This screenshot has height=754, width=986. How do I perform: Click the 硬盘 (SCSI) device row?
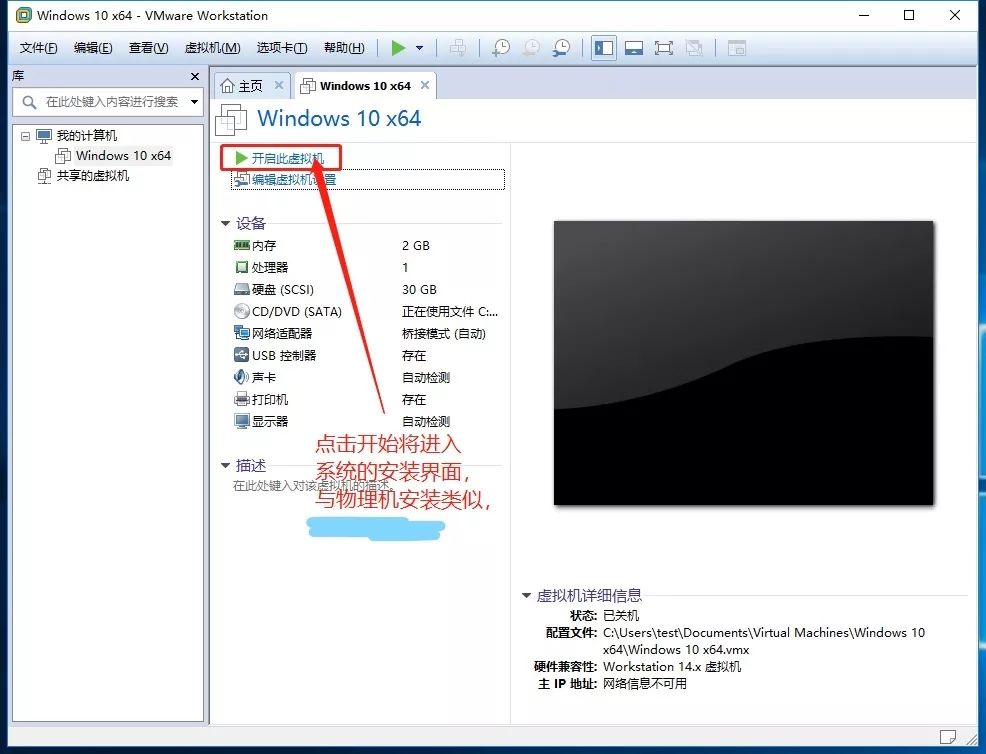(x=366, y=289)
